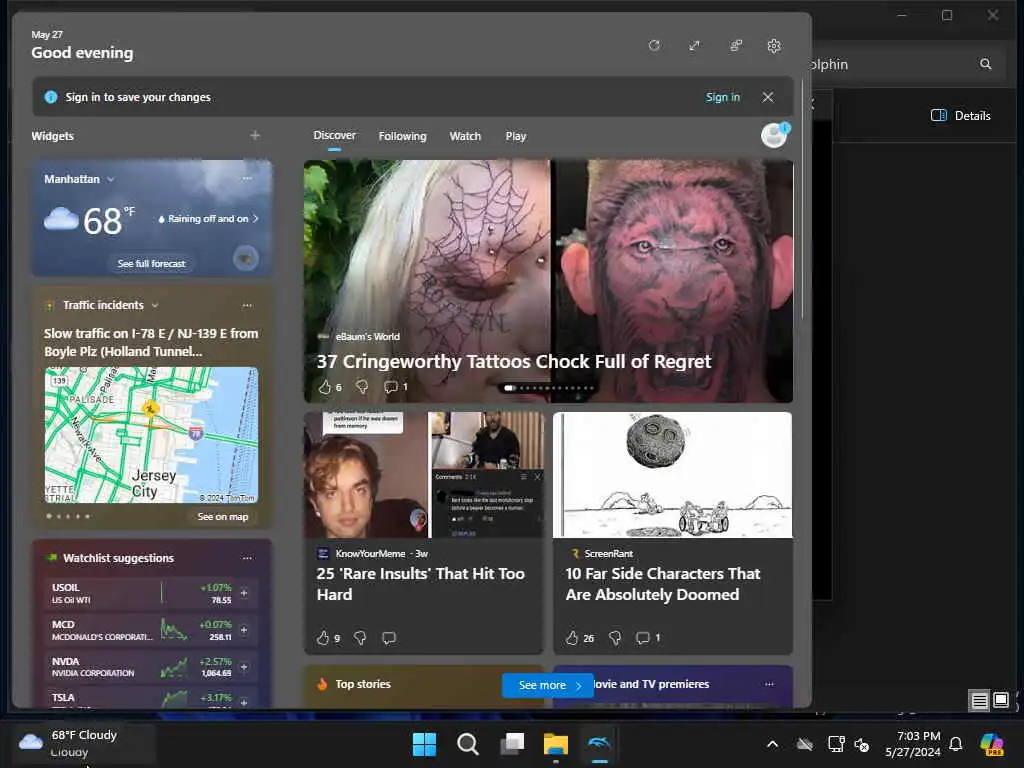Comment on the 25 Rare Insults story
The width and height of the screenshot is (1024, 768).
[x=389, y=638]
